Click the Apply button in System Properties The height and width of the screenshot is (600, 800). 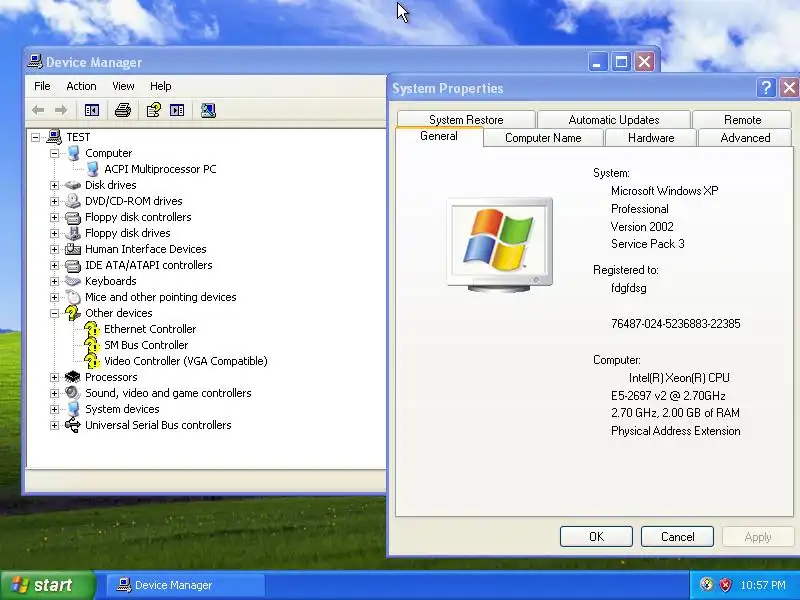coord(758,537)
